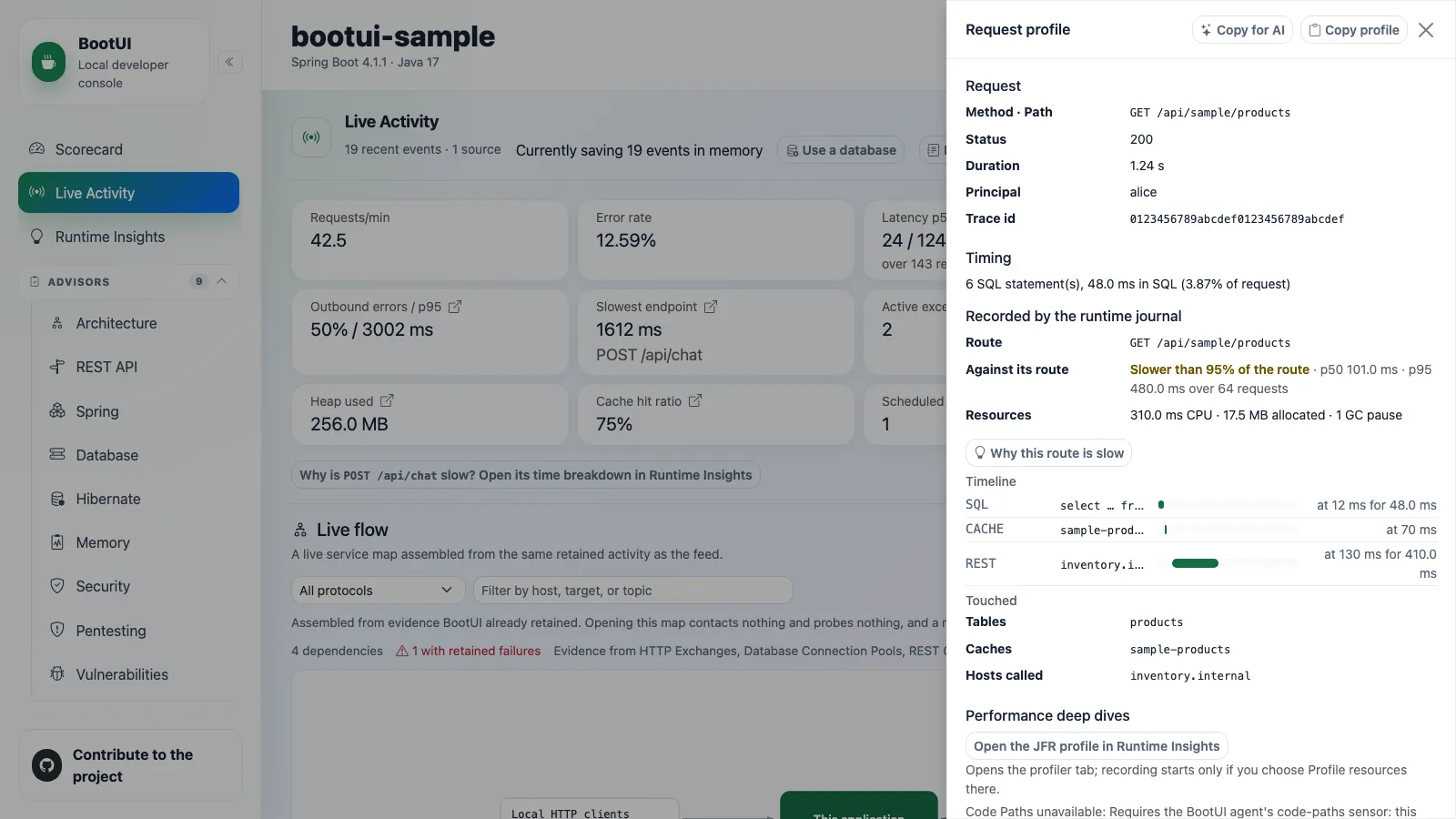Viewport: 1456px width, 819px height.
Task: Click the REST inventory timeline bar
Action: [x=1195, y=563]
